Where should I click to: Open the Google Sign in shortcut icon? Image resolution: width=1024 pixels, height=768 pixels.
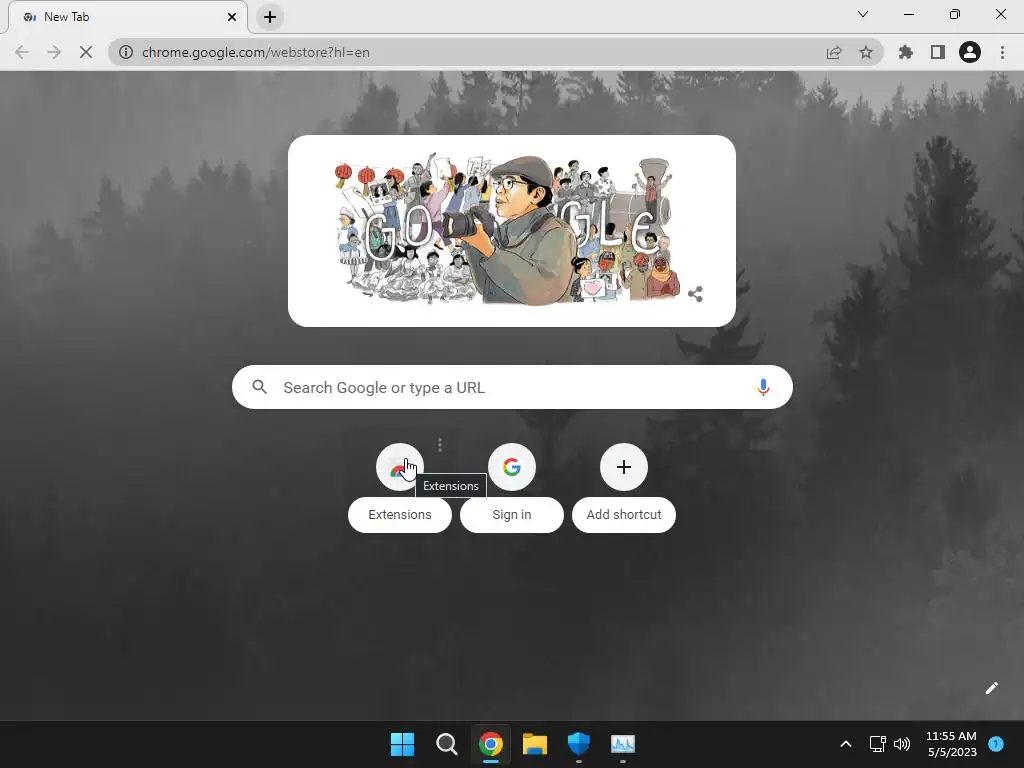click(x=512, y=467)
